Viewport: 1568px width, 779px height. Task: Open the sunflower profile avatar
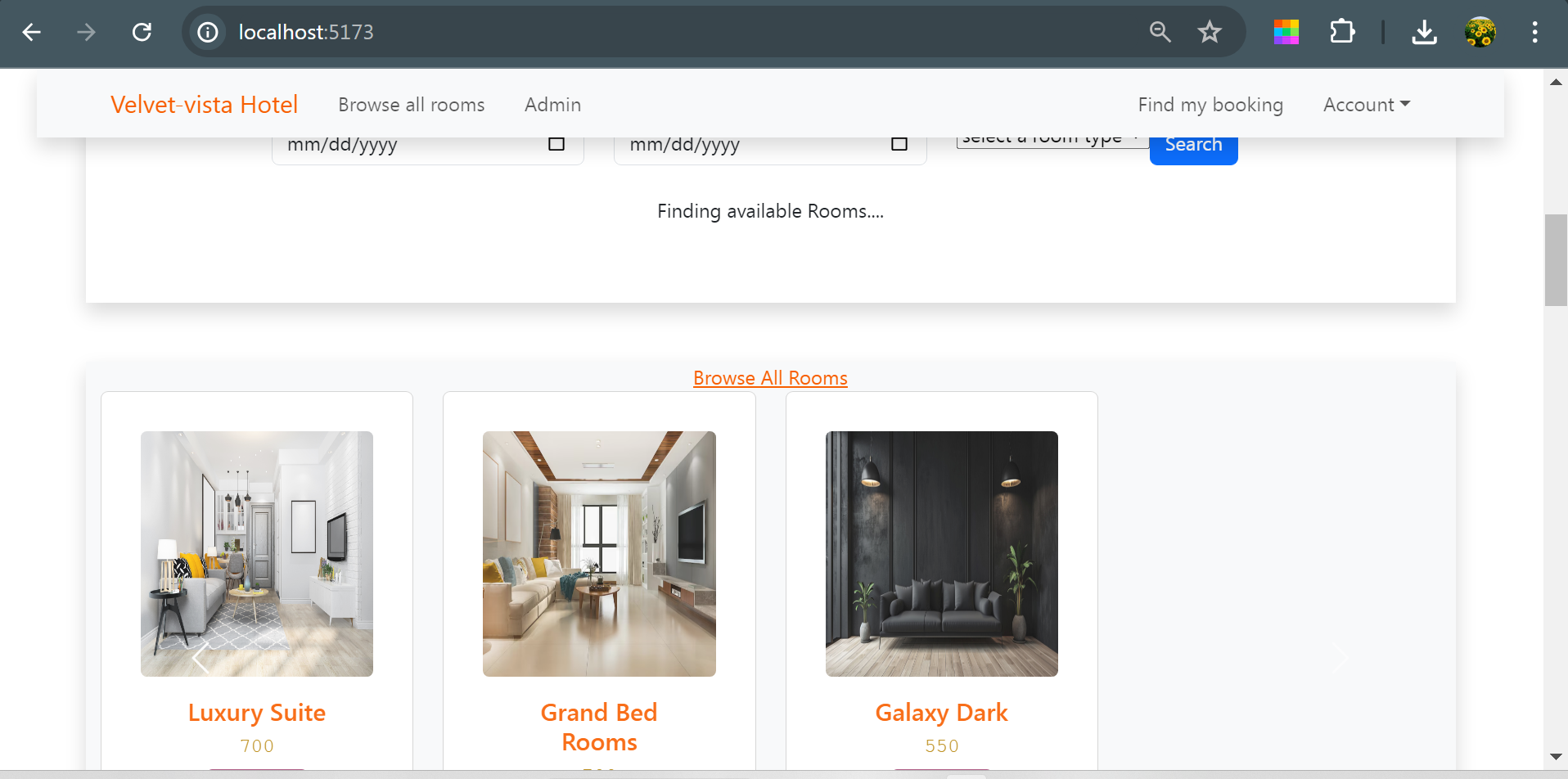pos(1480,32)
